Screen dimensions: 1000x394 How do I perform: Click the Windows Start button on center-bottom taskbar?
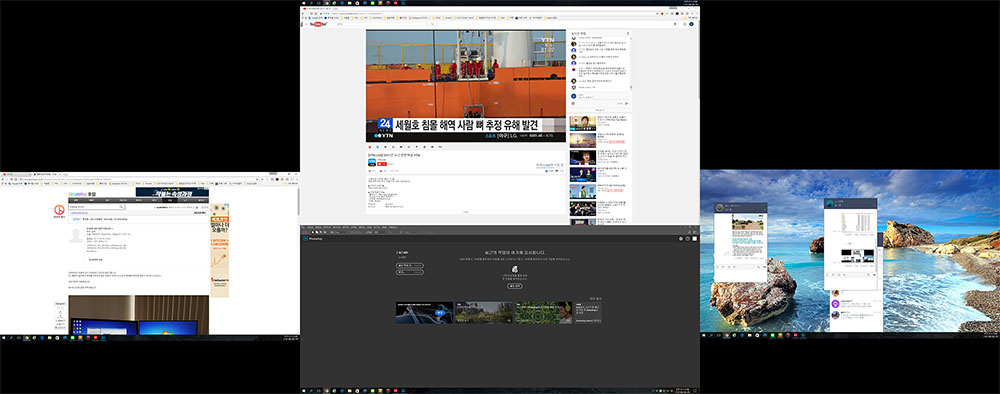coord(304,390)
